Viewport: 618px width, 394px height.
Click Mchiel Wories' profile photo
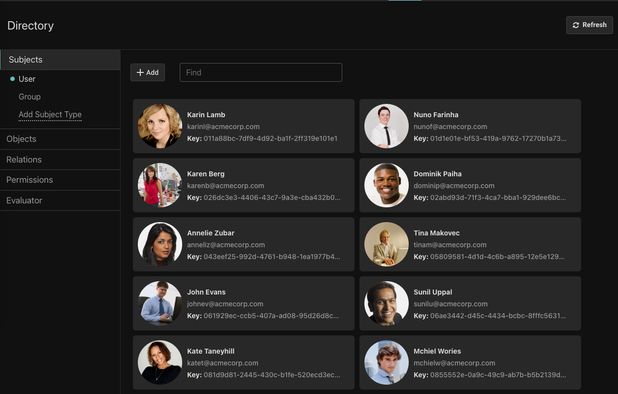pos(386,362)
